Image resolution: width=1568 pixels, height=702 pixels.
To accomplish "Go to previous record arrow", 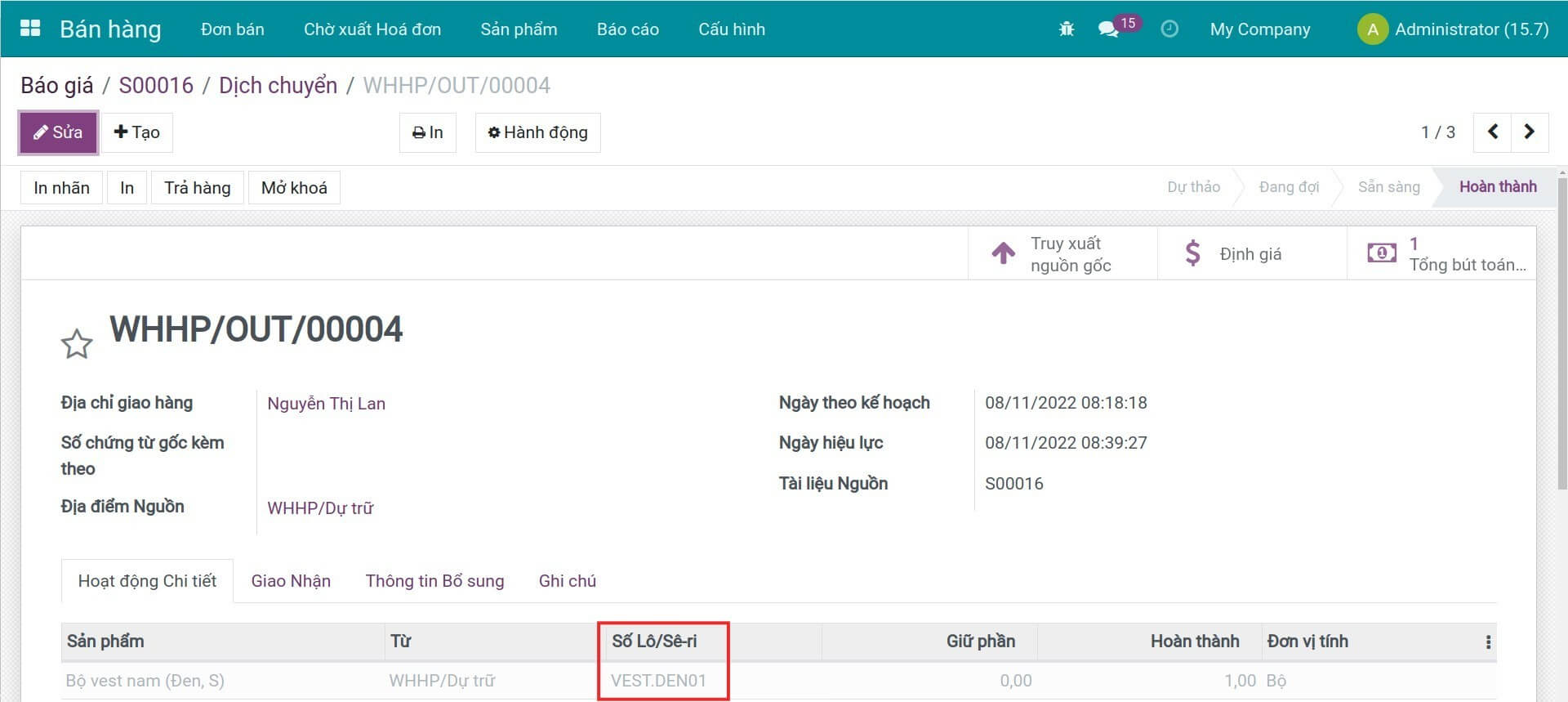I will [1492, 132].
